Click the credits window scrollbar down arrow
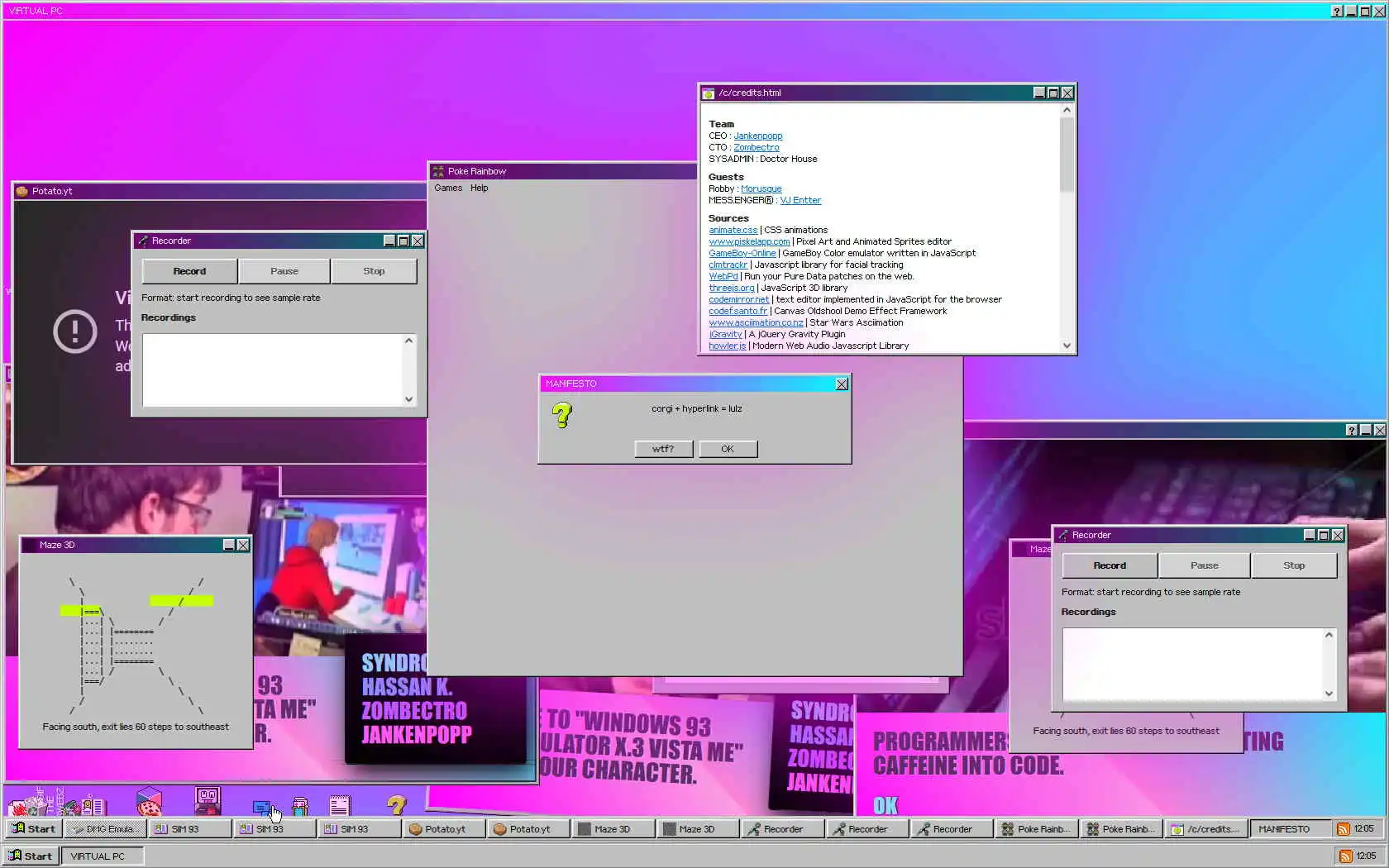The image size is (1389, 868). point(1067,346)
